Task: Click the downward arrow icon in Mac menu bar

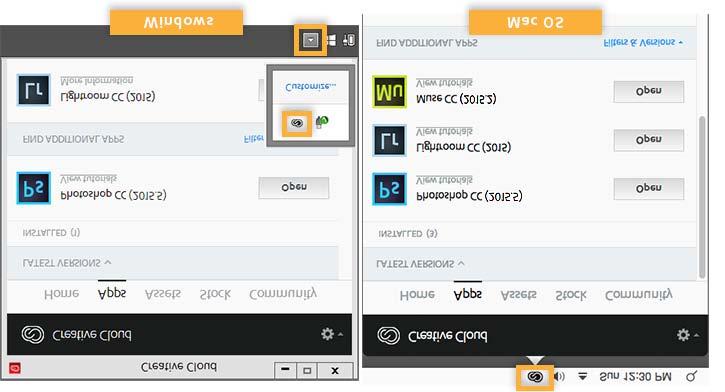Action: 583,377
